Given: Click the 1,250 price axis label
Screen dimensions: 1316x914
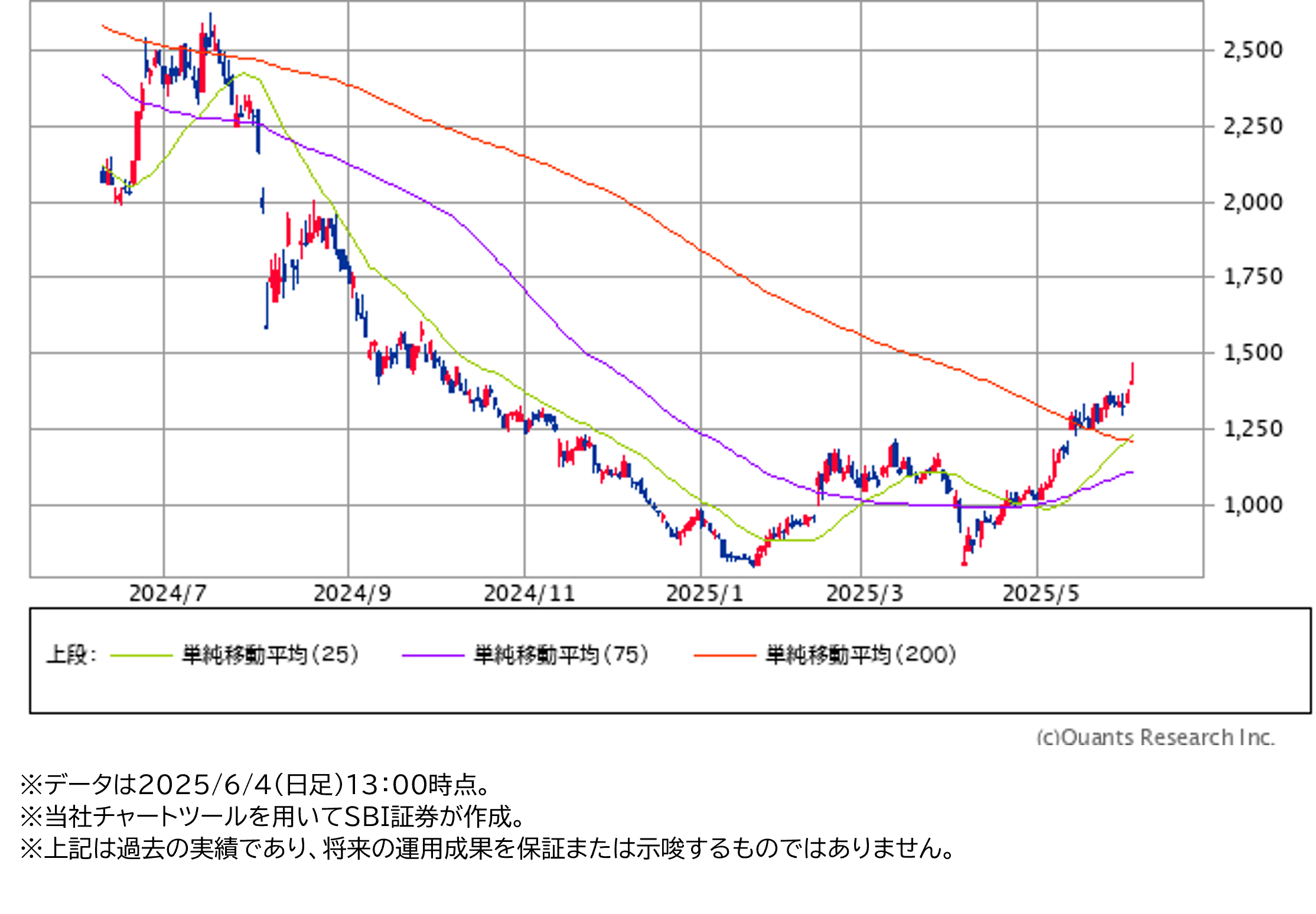Looking at the screenshot, I should coord(1253,429).
